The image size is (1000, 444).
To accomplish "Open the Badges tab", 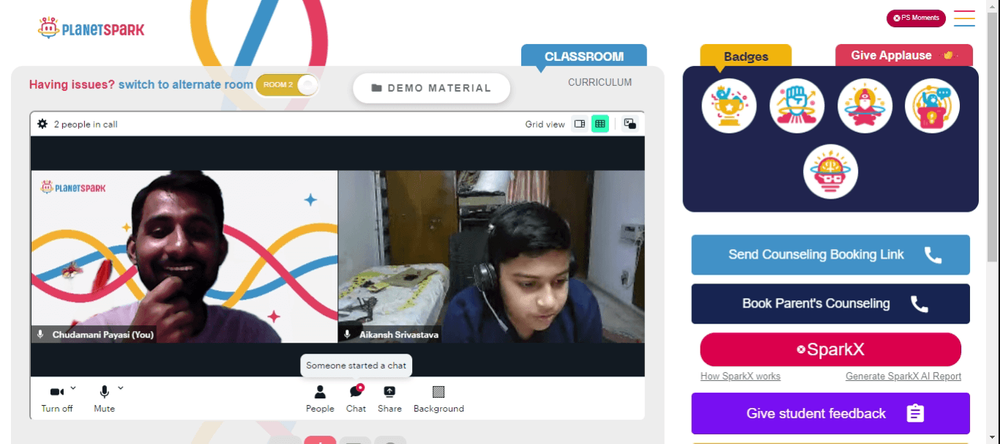I will tap(746, 56).
